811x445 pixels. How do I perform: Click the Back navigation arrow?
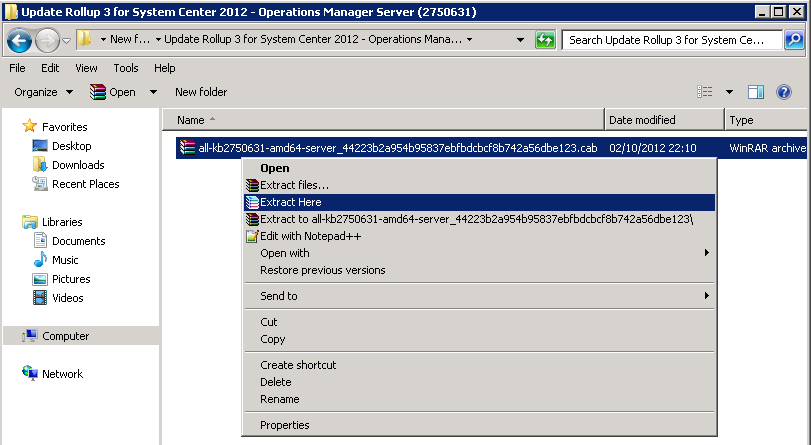point(20,40)
